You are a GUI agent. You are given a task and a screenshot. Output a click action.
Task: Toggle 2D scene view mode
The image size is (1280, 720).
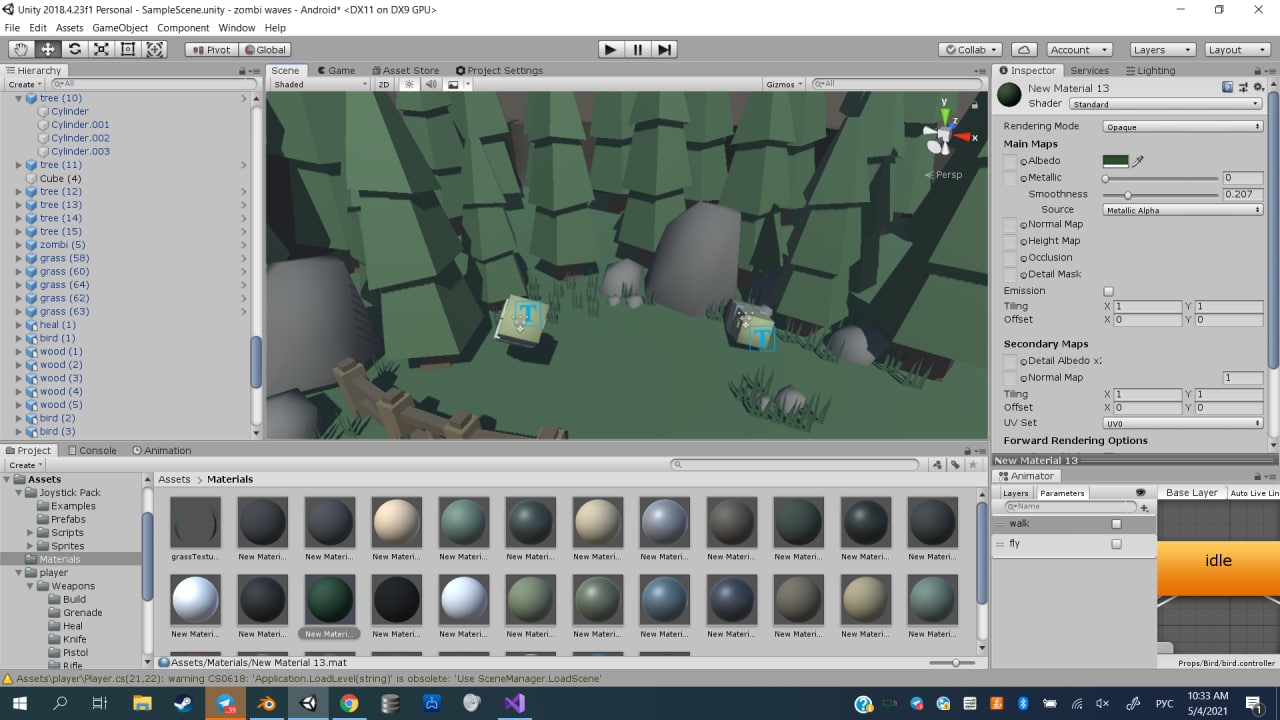pyautogui.click(x=384, y=84)
